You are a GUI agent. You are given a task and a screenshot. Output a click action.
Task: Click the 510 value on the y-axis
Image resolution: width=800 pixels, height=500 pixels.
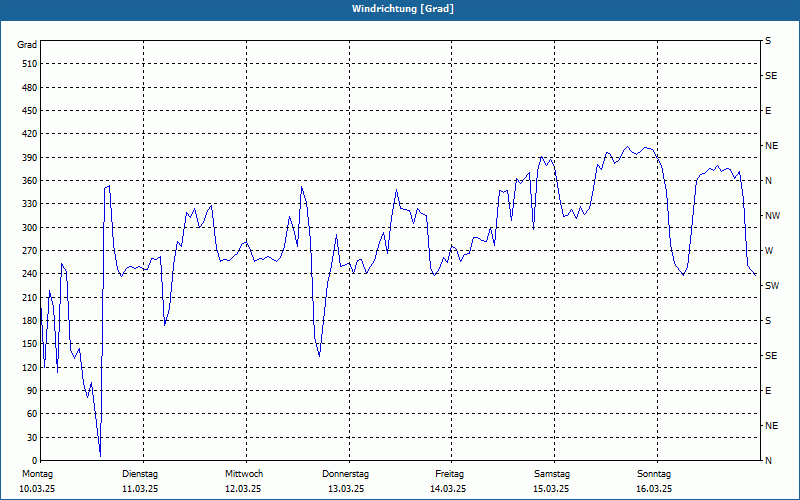tap(30, 64)
